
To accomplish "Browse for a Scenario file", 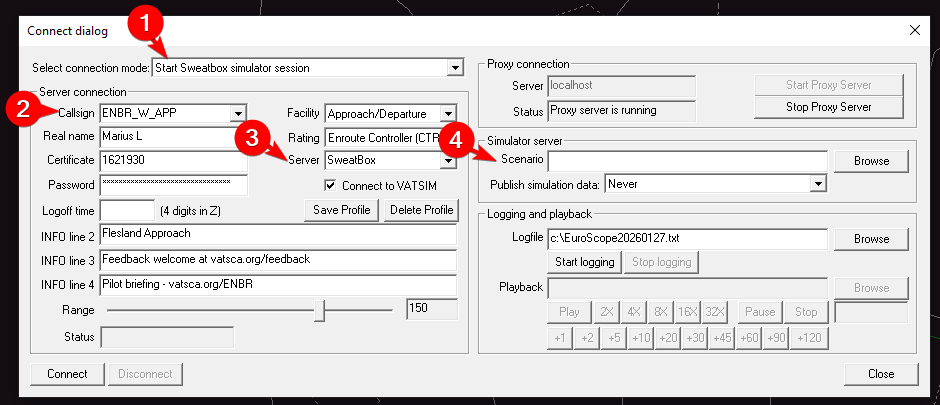I will click(x=871, y=160).
